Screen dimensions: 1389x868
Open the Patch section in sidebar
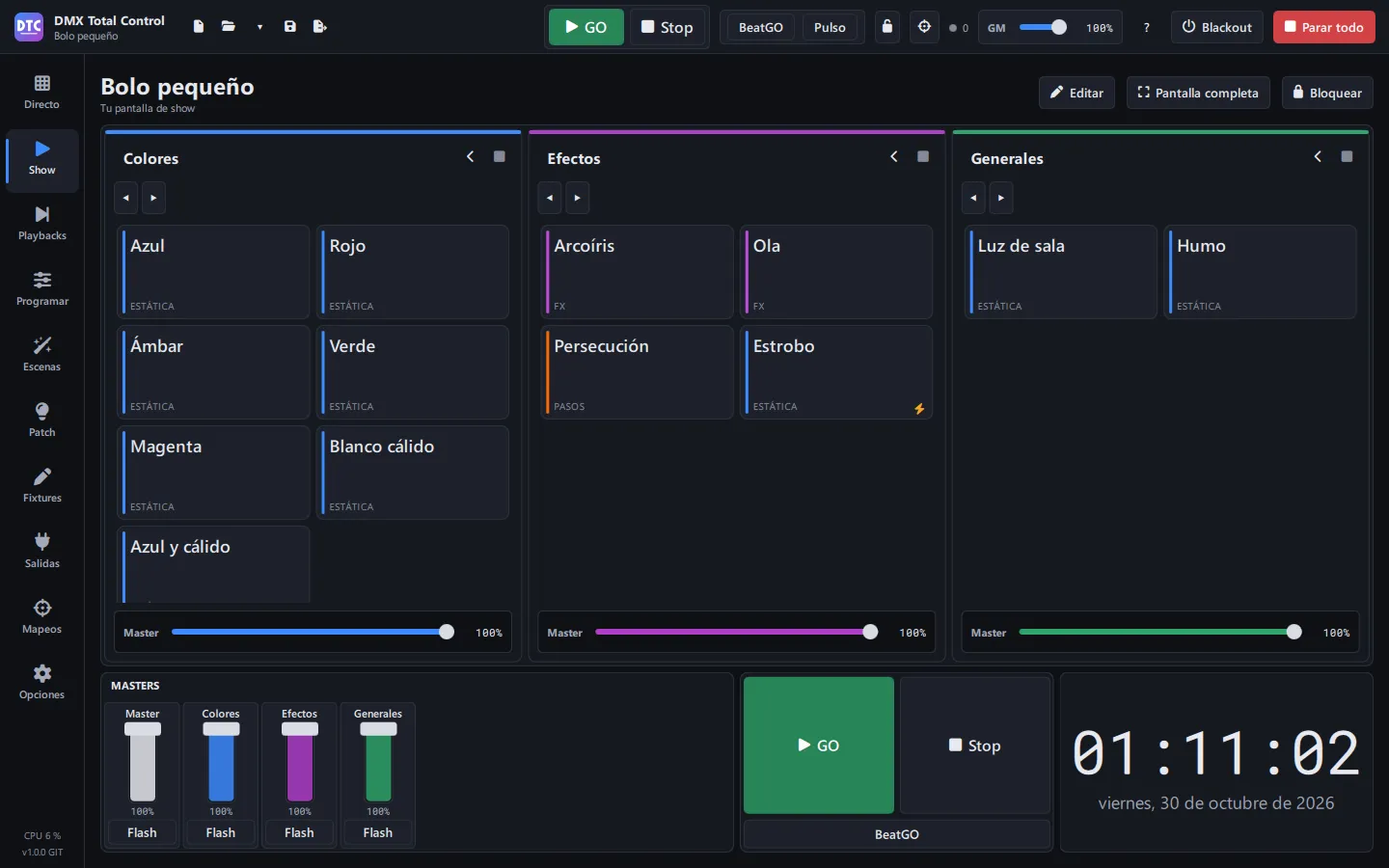[x=41, y=419]
